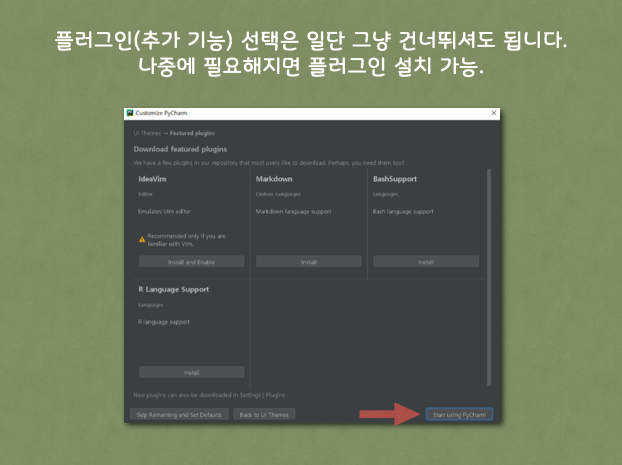Viewport: 622px width, 465px height.
Task: Close the Customize PyCharm dialog
Action: (x=493, y=113)
